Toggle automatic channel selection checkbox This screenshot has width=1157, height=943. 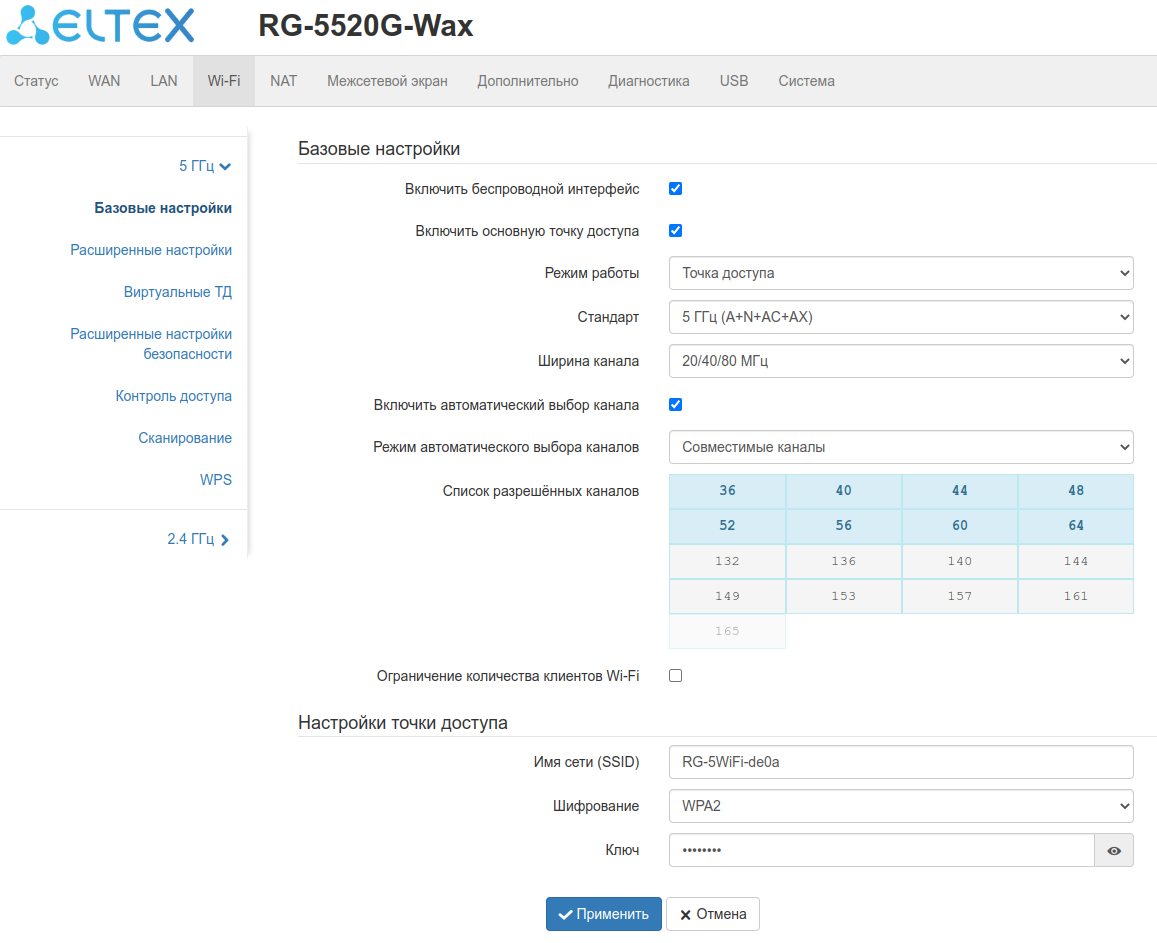click(x=675, y=405)
